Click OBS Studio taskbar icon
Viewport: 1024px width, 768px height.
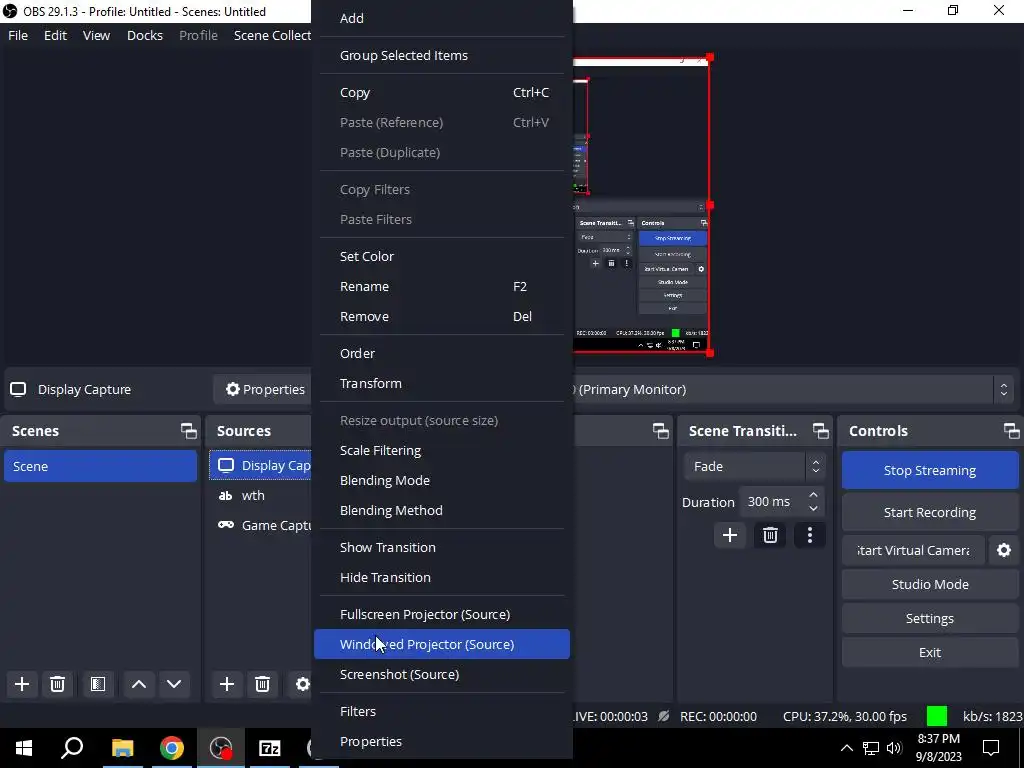(221, 748)
